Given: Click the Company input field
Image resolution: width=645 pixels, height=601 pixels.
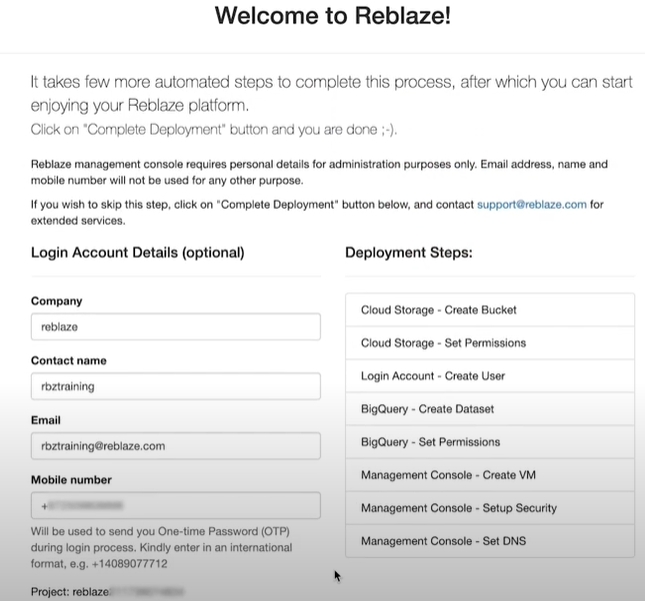Looking at the screenshot, I should (x=175, y=327).
